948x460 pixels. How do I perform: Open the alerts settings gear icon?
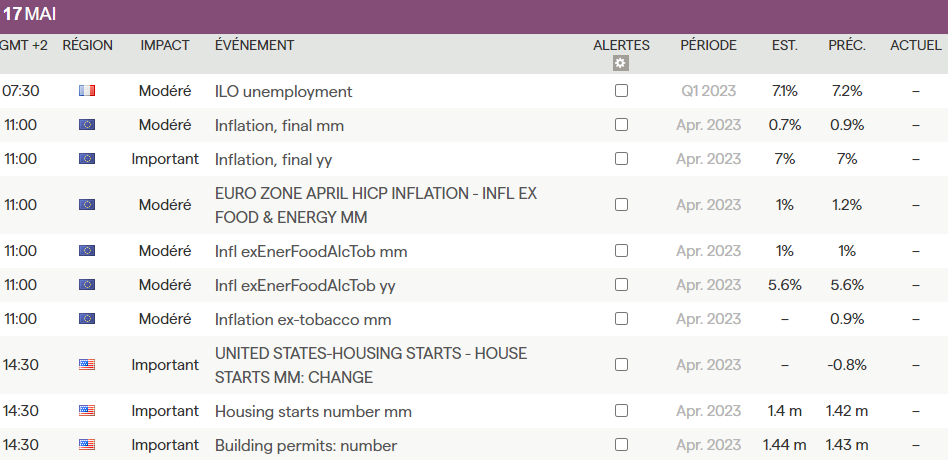tap(621, 63)
